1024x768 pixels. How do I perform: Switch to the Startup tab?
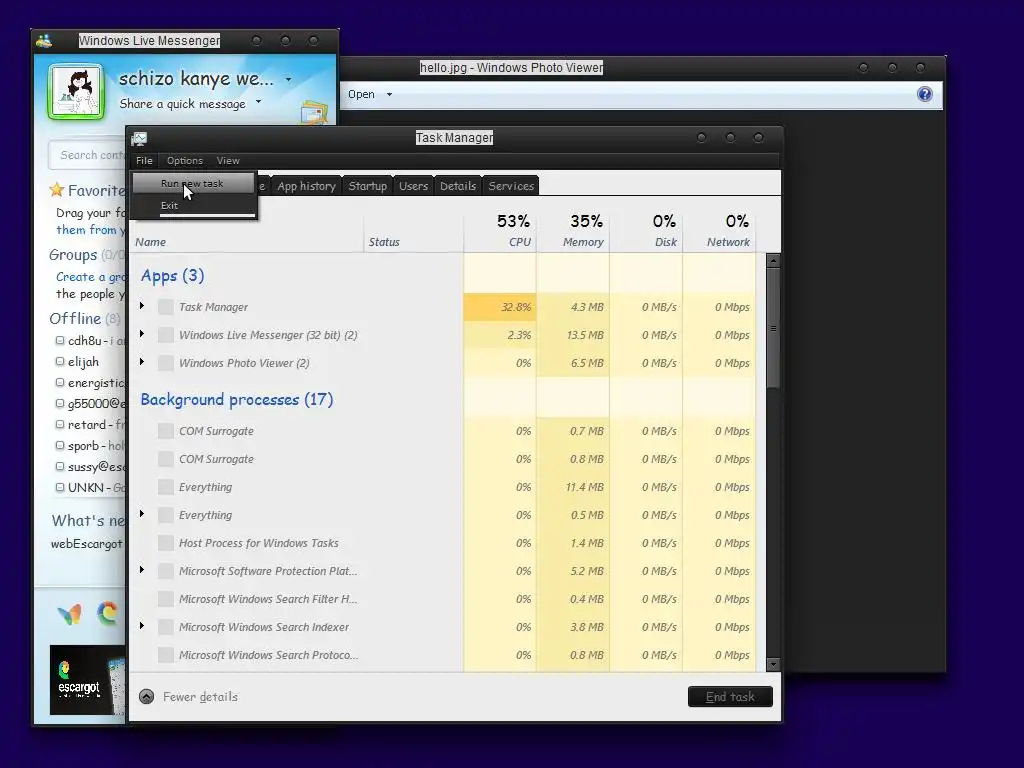coord(368,186)
